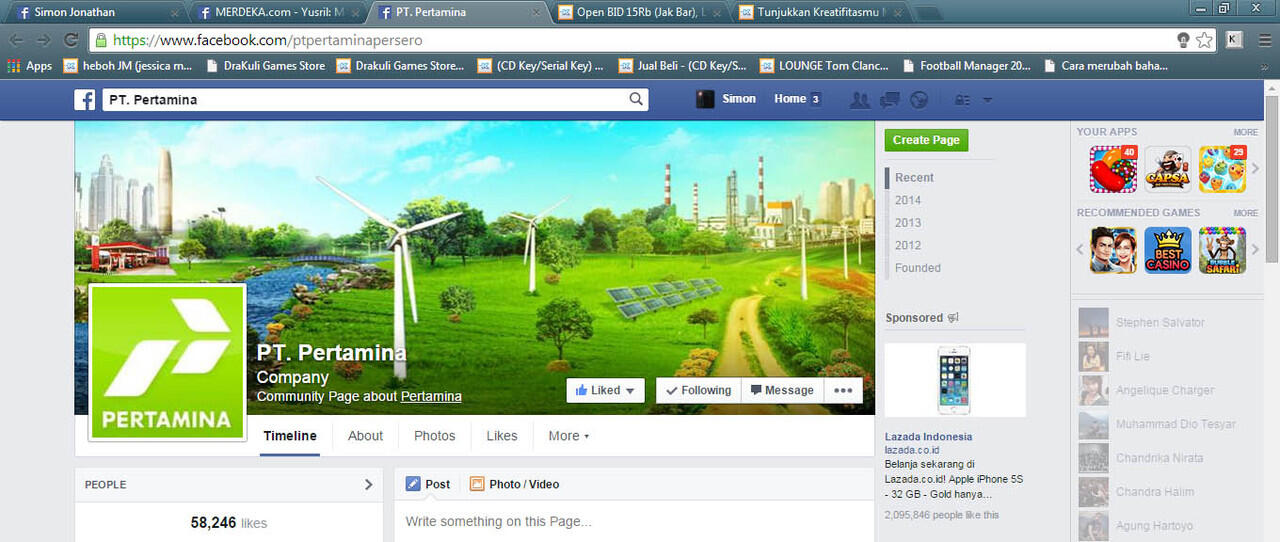
Task: Click the Message button
Action: (x=782, y=390)
